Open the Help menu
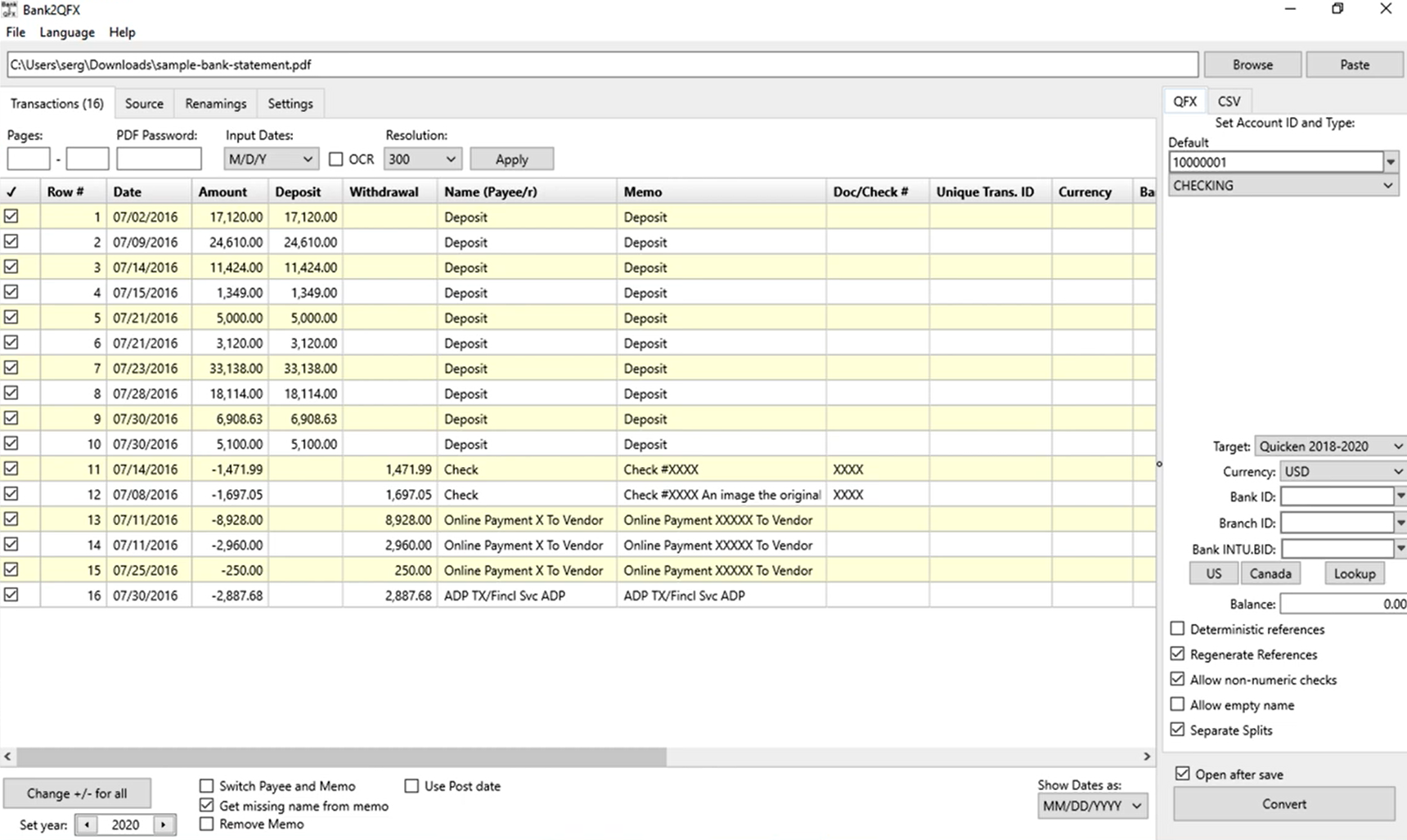This screenshot has height=840, width=1407. click(x=122, y=33)
